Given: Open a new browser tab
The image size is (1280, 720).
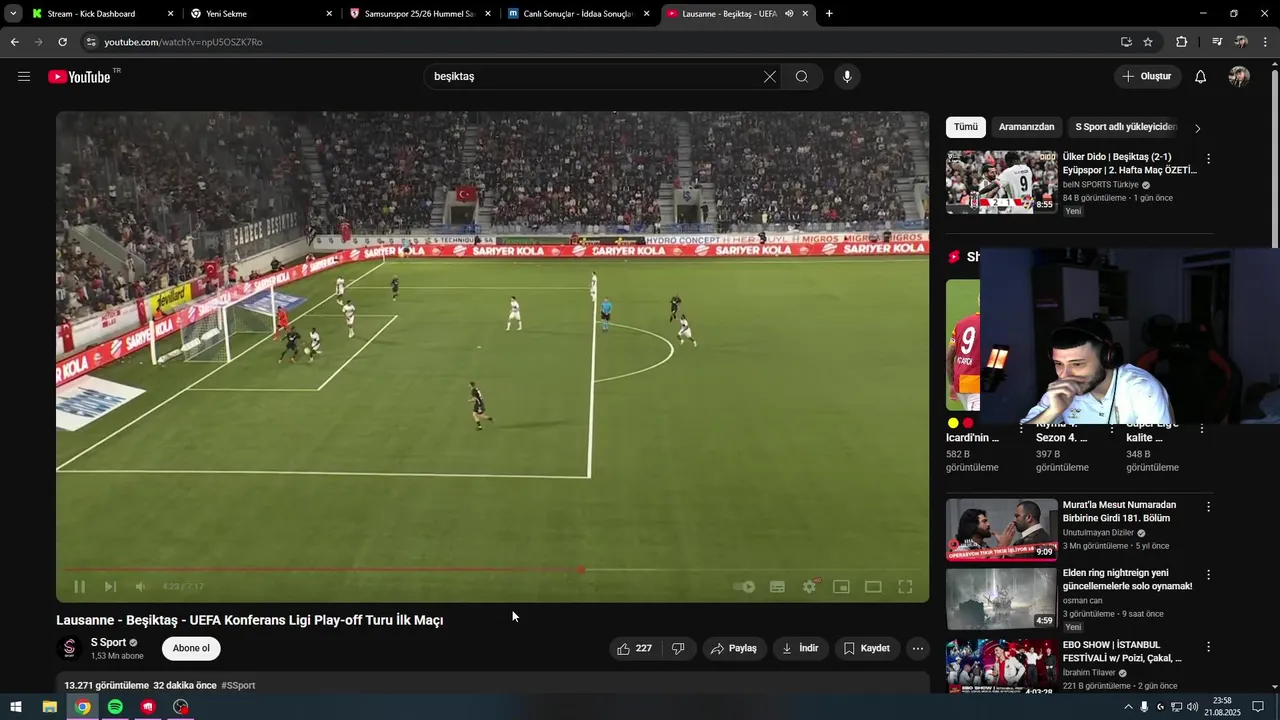Looking at the screenshot, I should [x=829, y=14].
